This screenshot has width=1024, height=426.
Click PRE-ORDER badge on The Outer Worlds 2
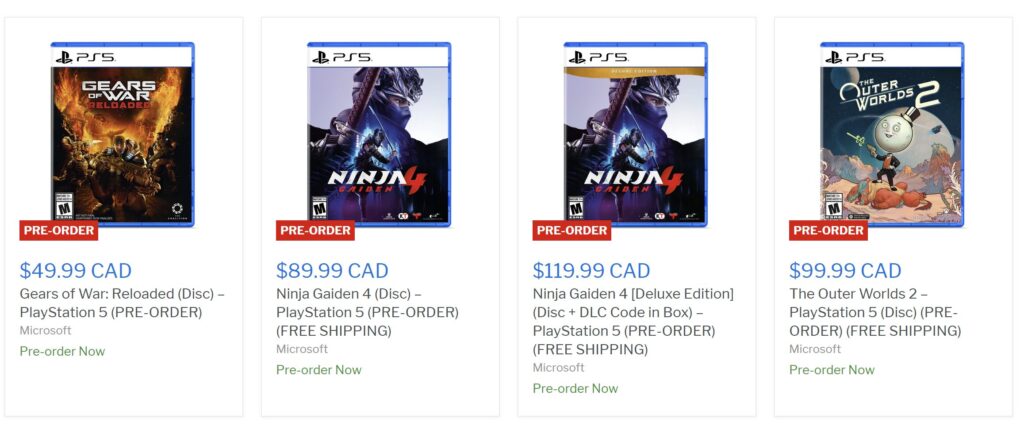point(828,230)
